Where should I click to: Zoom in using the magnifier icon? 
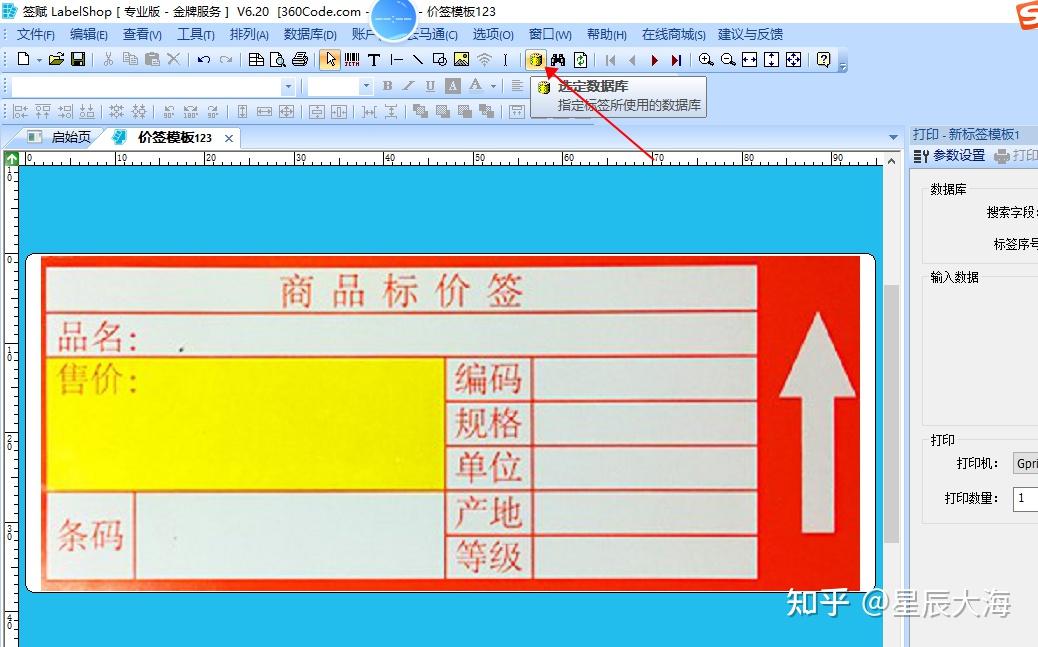point(705,59)
